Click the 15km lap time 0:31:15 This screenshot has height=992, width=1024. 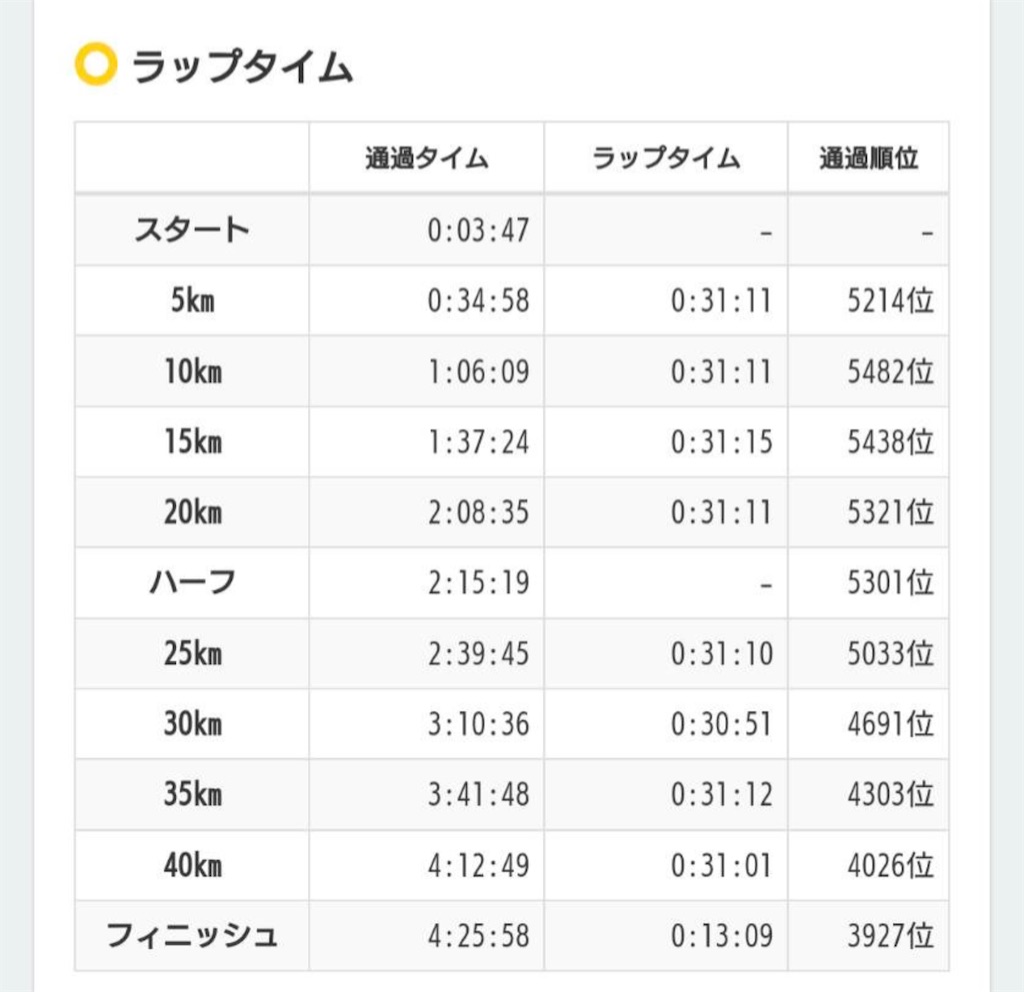coord(722,442)
